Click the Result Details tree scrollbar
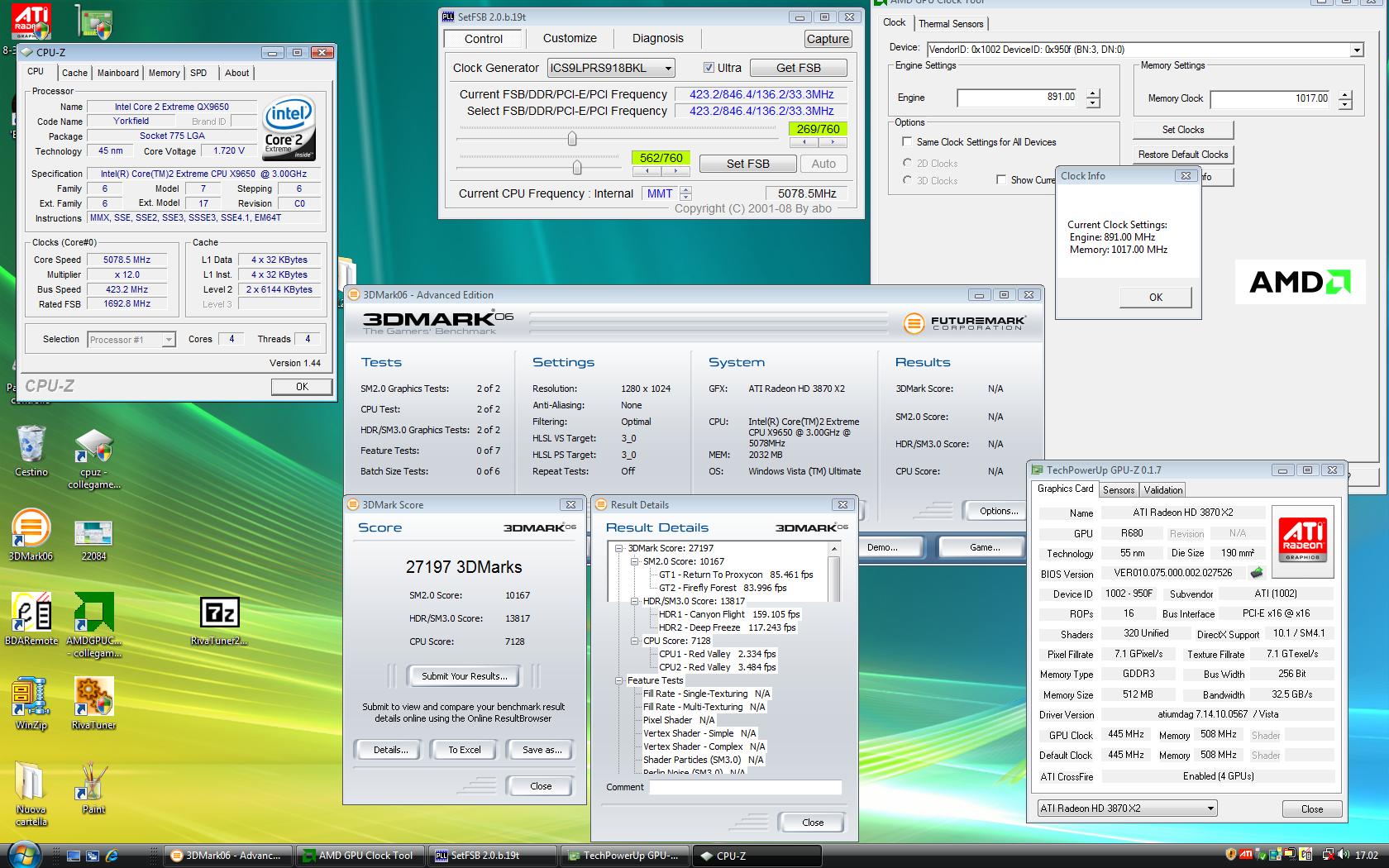This screenshot has width=1389, height=868. (x=834, y=573)
